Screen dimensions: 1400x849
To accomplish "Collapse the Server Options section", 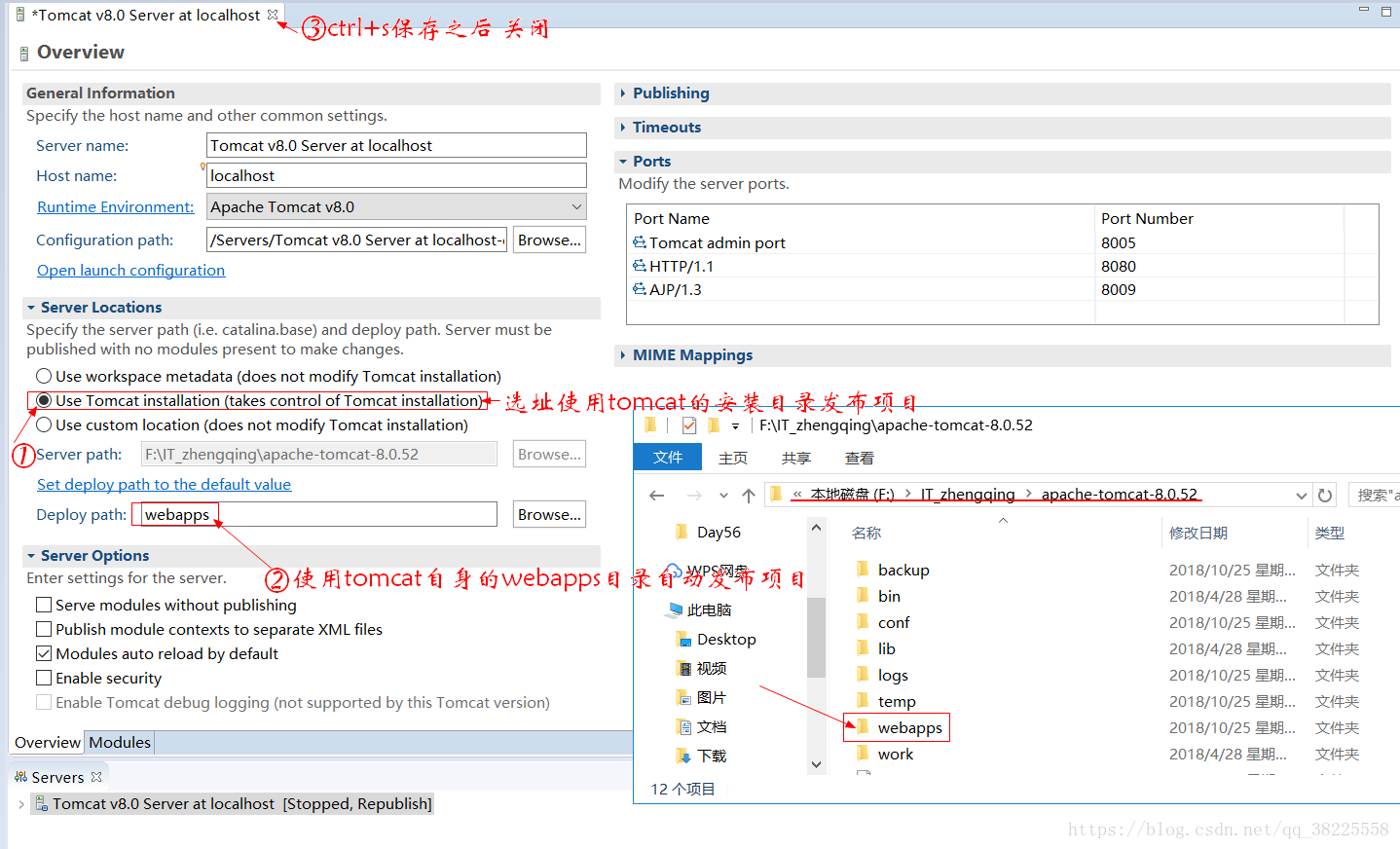I will click(31, 556).
